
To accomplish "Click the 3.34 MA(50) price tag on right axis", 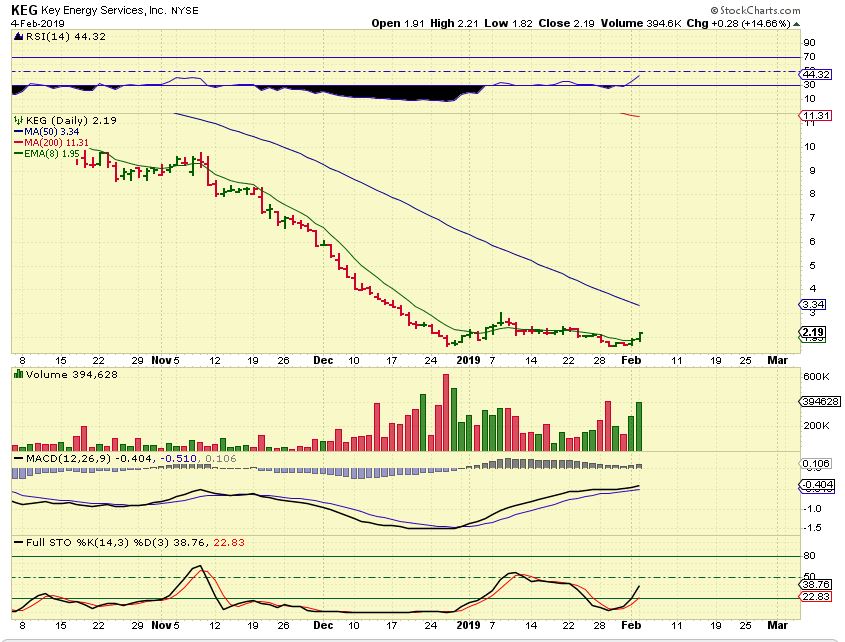I will [x=813, y=305].
